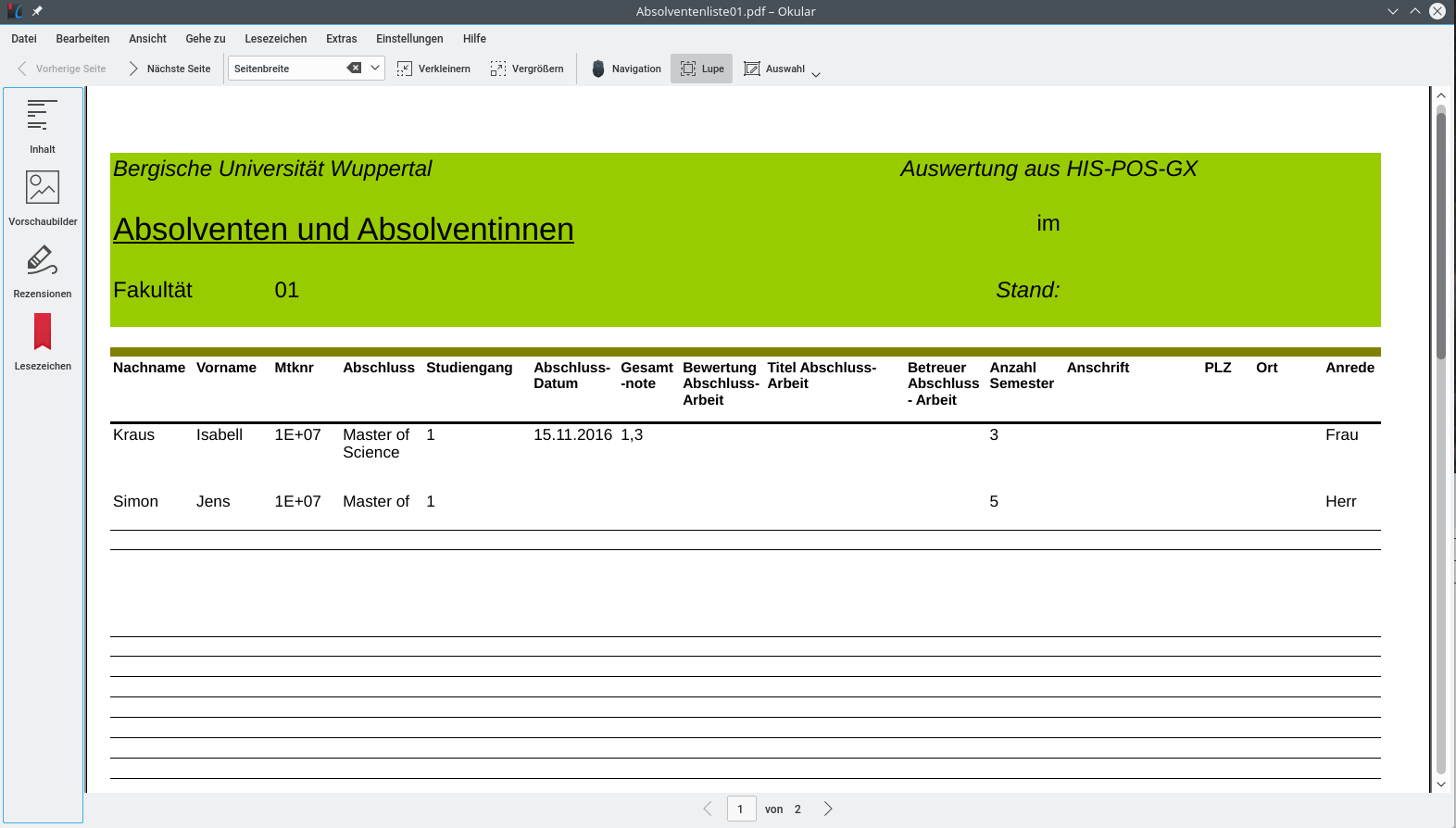
Task: Click the next page arrow at bottom
Action: (x=828, y=809)
